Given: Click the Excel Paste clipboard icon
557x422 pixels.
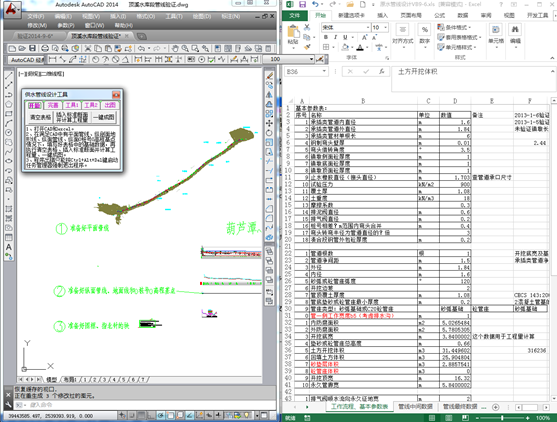Looking at the screenshot, I should (293, 32).
